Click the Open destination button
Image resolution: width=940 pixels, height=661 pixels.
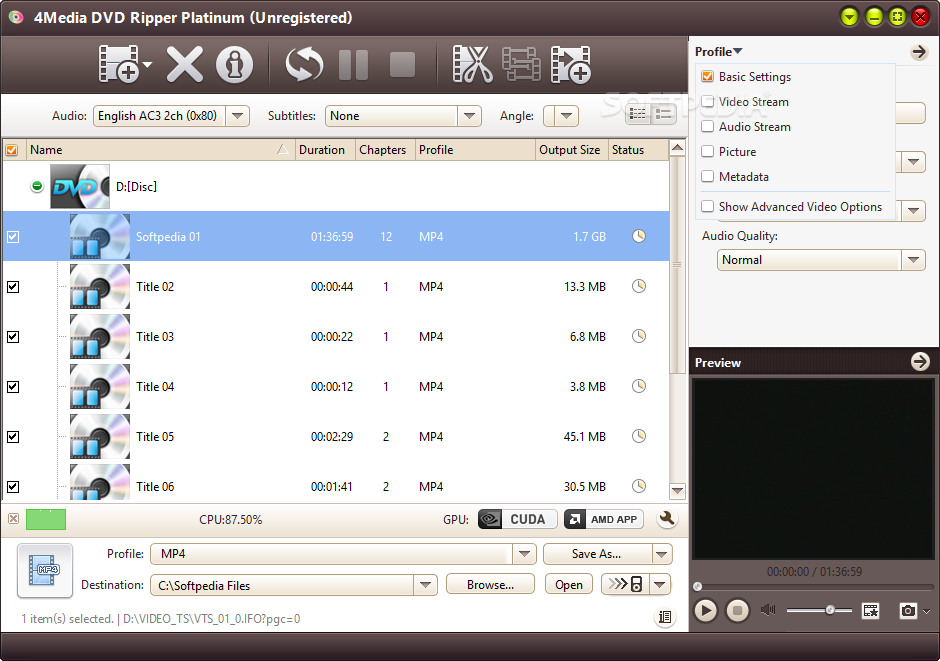pyautogui.click(x=568, y=584)
